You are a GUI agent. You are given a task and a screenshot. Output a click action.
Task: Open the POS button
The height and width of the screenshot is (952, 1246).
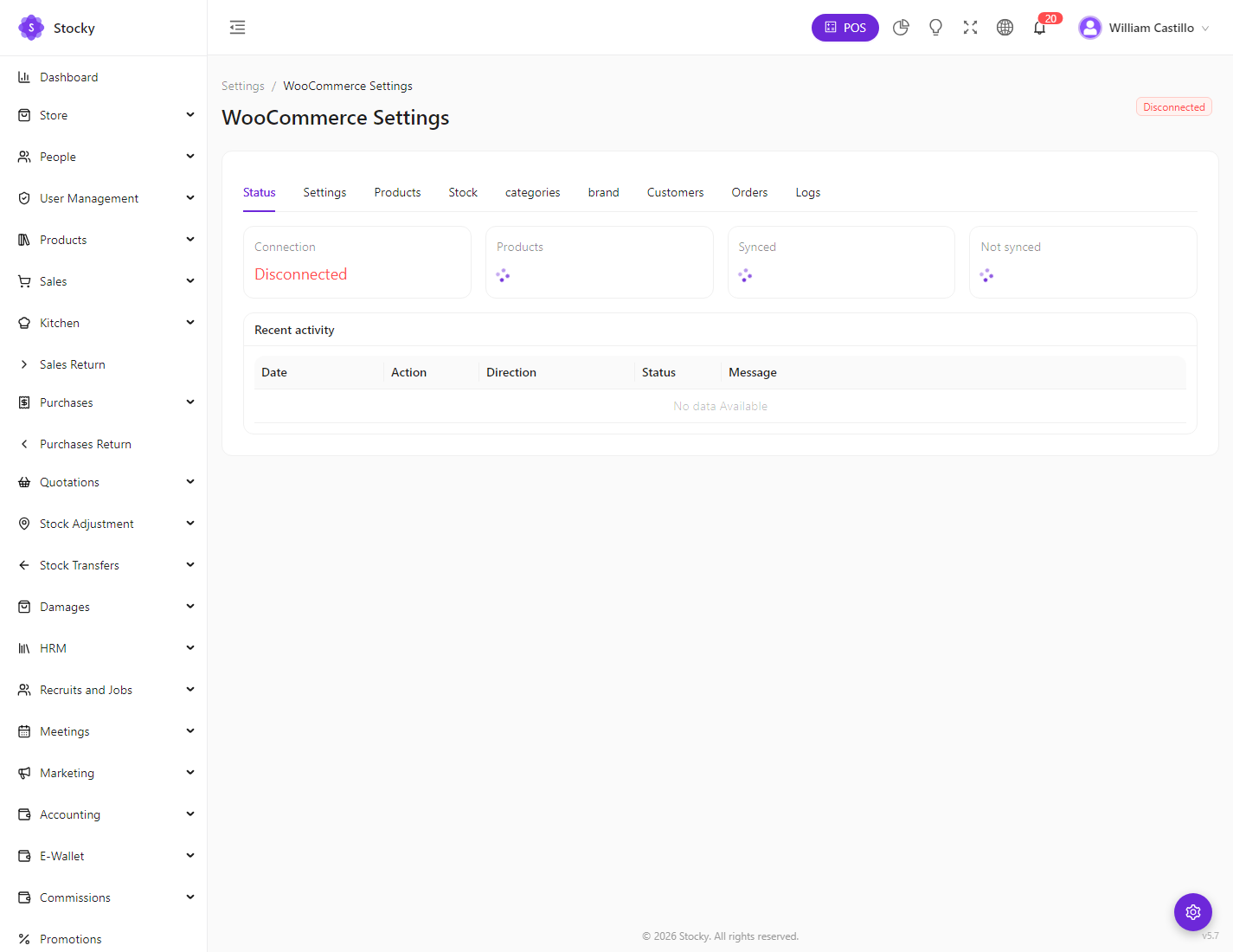click(x=845, y=28)
